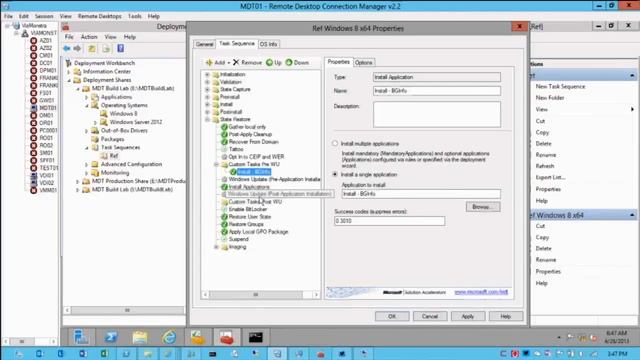The image size is (640, 360).
Task: Click the Name field containing Install - BGInfo
Action: coord(437,91)
